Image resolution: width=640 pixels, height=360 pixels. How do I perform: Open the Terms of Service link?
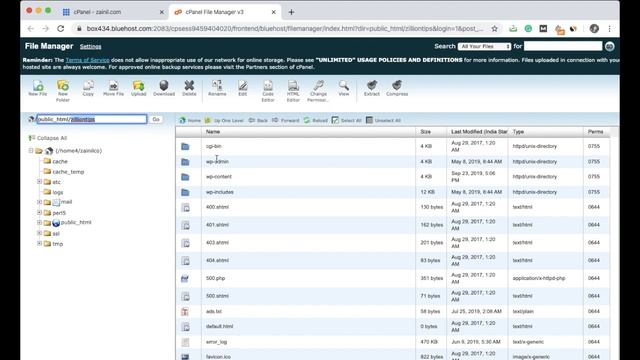(87, 60)
